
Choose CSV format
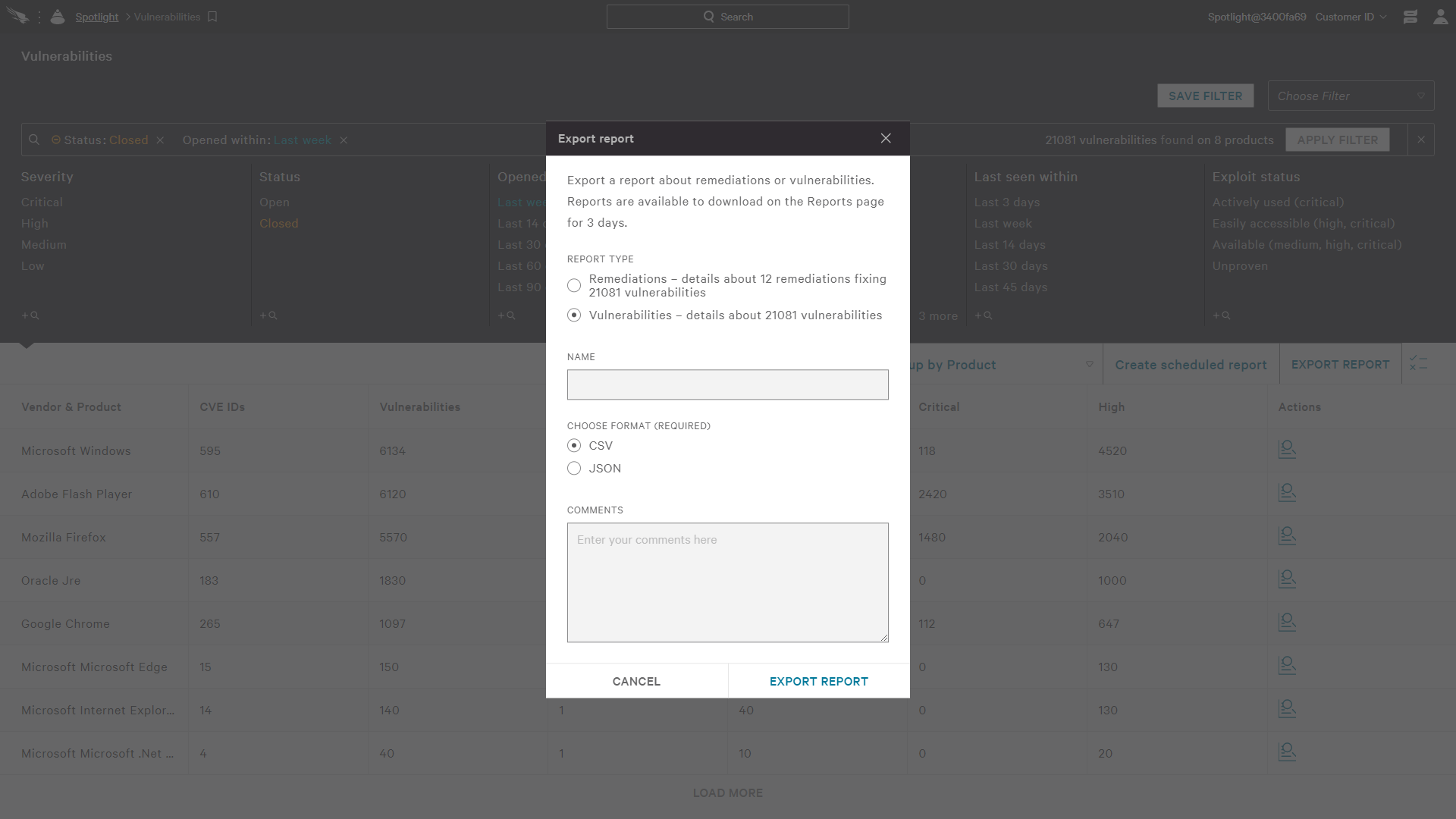[x=574, y=446]
